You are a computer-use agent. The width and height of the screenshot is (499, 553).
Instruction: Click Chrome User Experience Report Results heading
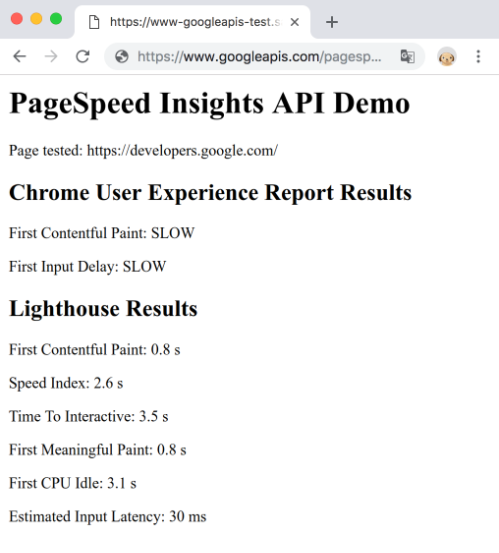211,193
